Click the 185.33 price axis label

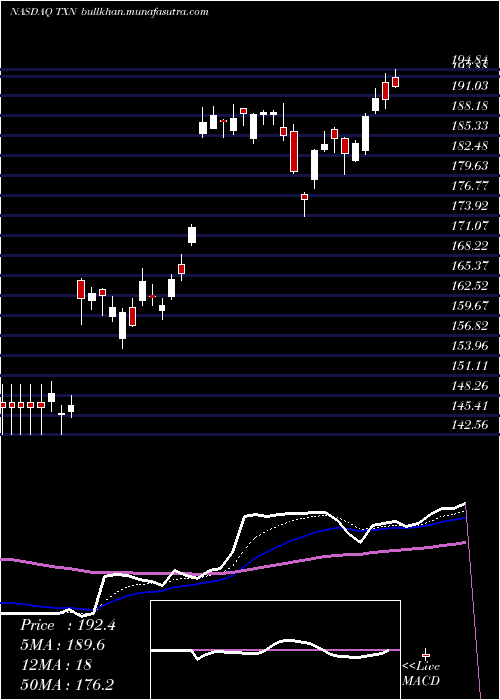(469, 126)
